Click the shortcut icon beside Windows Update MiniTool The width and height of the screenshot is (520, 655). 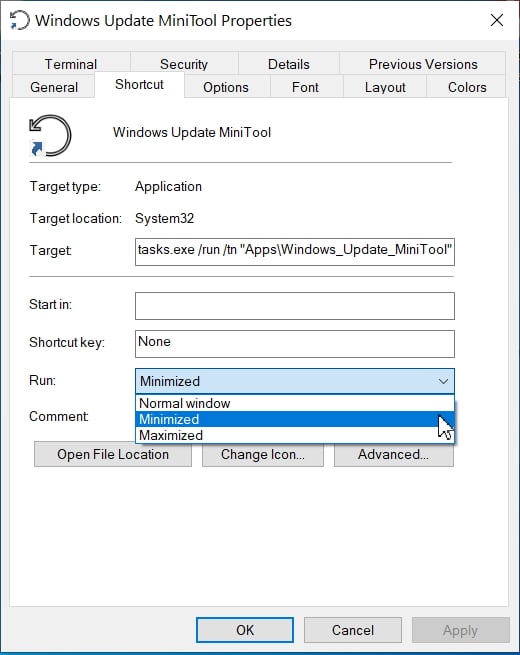(x=50, y=136)
